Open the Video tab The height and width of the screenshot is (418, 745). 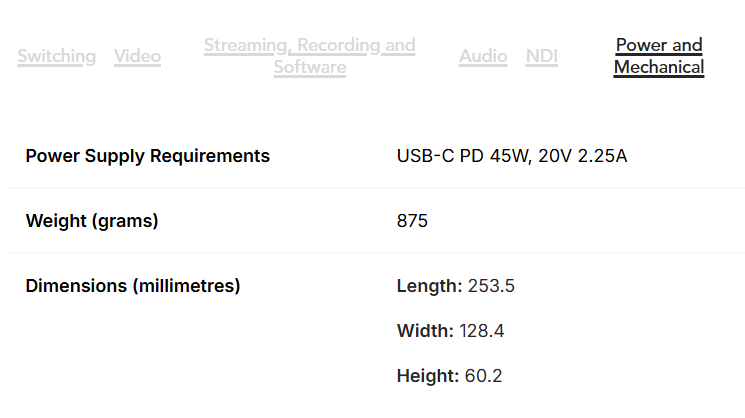[137, 56]
